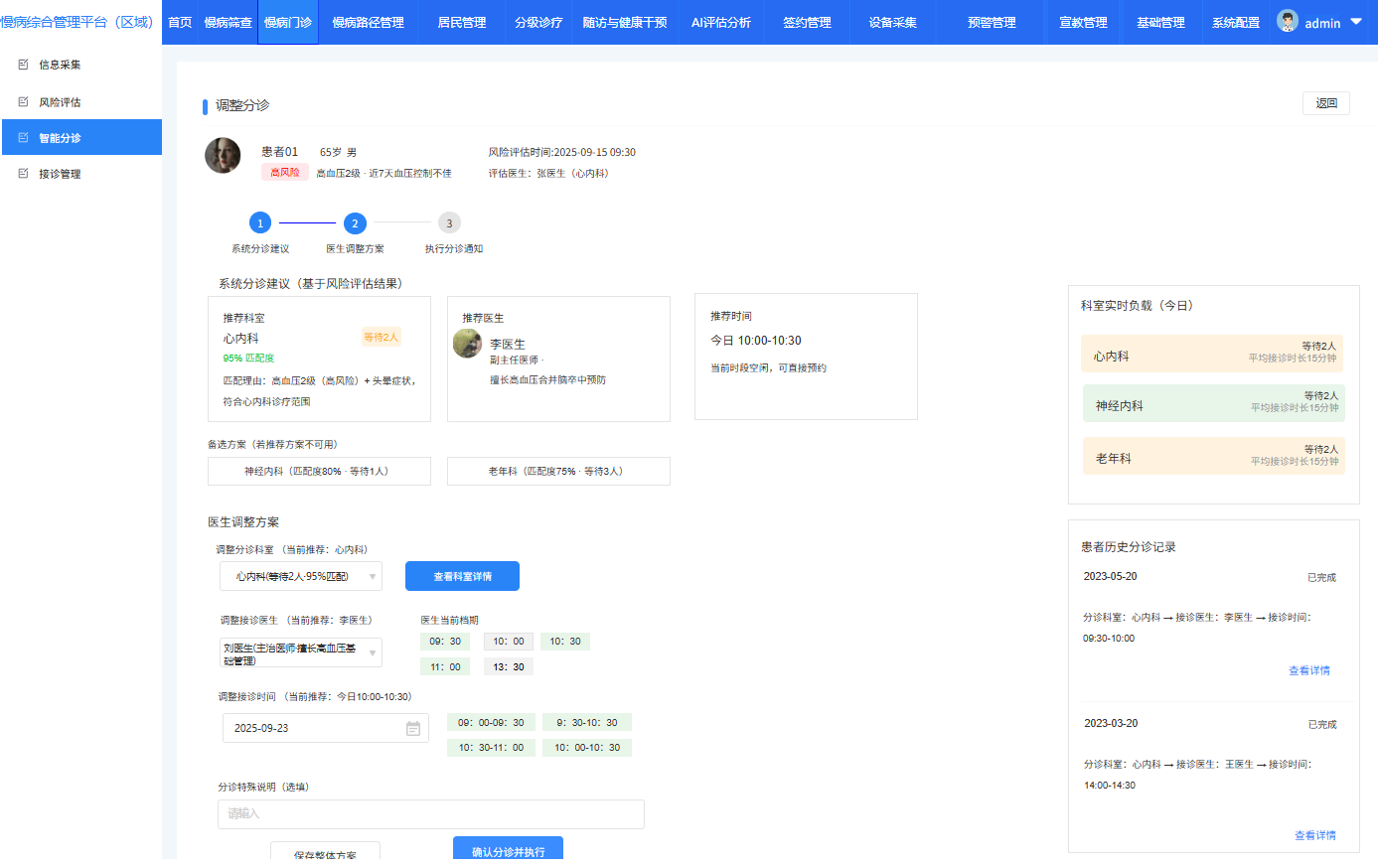Select the 10:30-11:00 appointment time slot
The width and height of the screenshot is (1378, 868).
coord(491,748)
